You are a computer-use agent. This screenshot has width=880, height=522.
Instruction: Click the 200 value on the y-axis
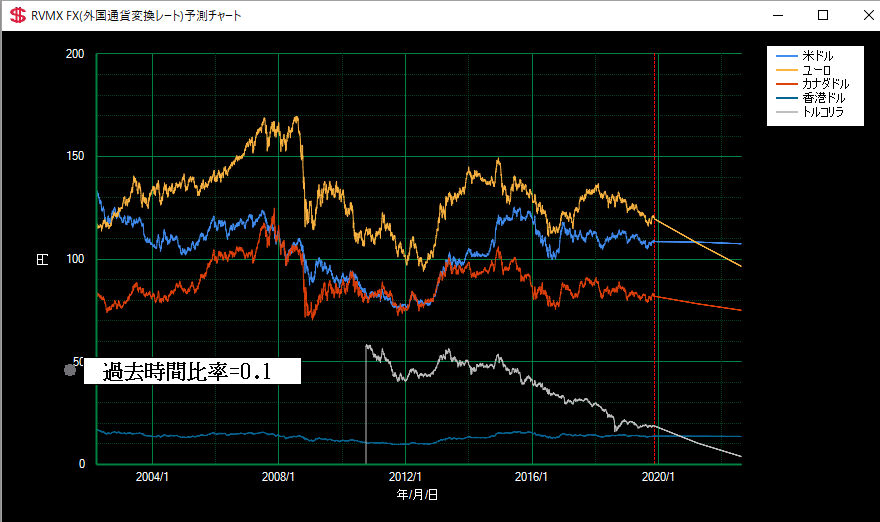coord(75,54)
